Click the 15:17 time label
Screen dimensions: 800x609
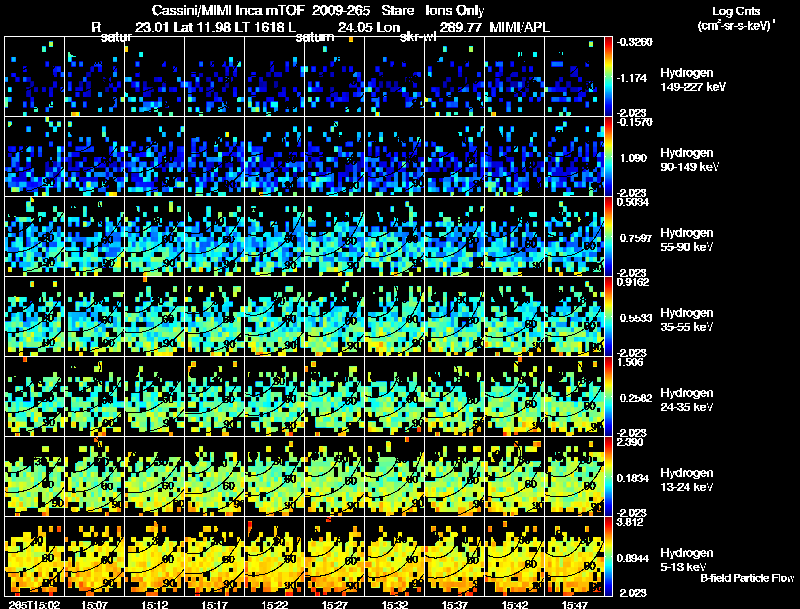[x=214, y=605]
